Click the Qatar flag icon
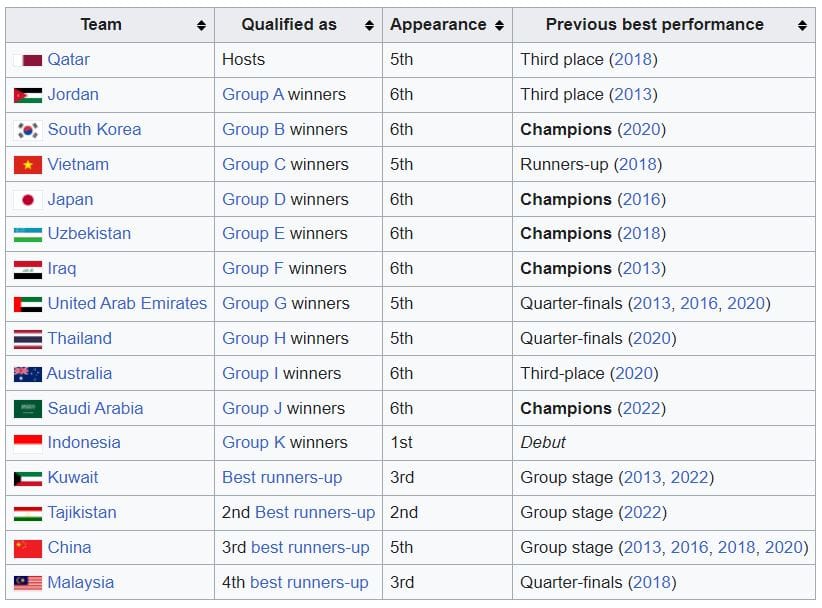The width and height of the screenshot is (822, 608). tap(28, 60)
